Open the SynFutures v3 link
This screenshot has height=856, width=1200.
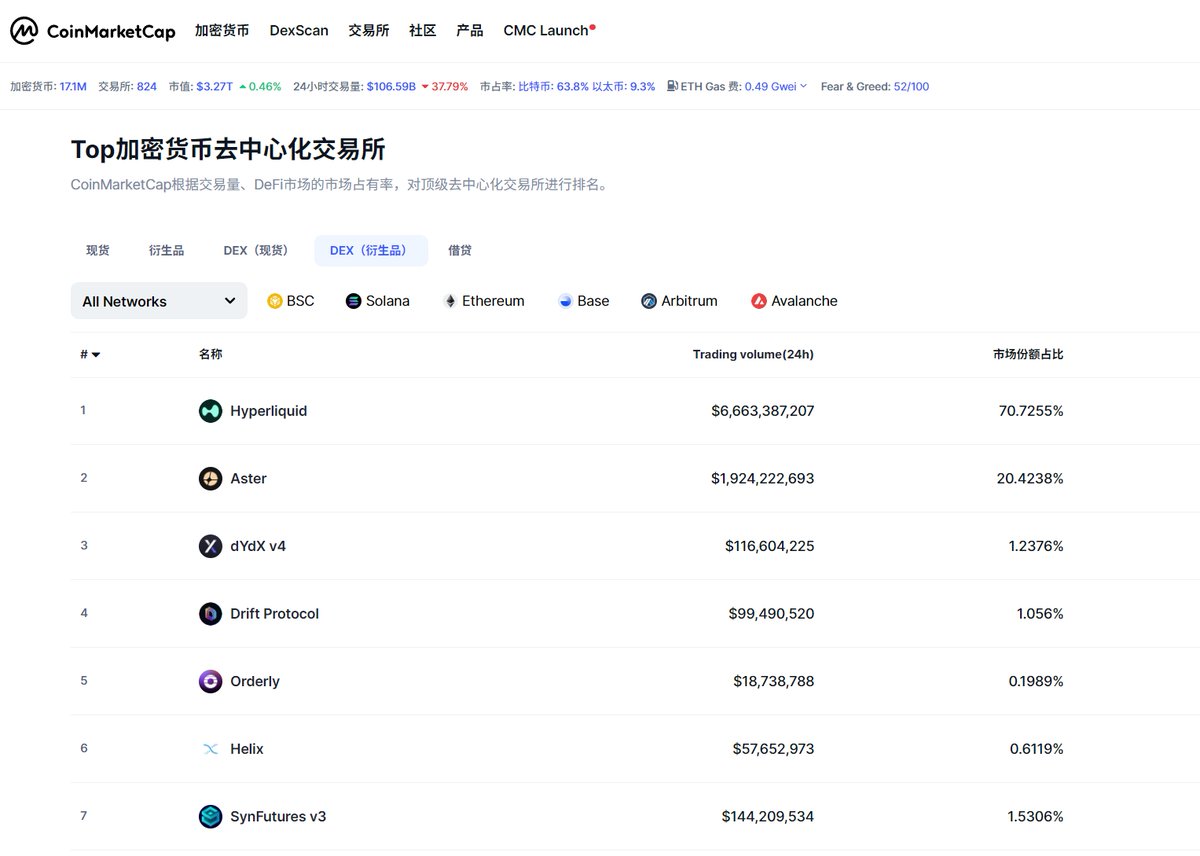[x=278, y=817]
